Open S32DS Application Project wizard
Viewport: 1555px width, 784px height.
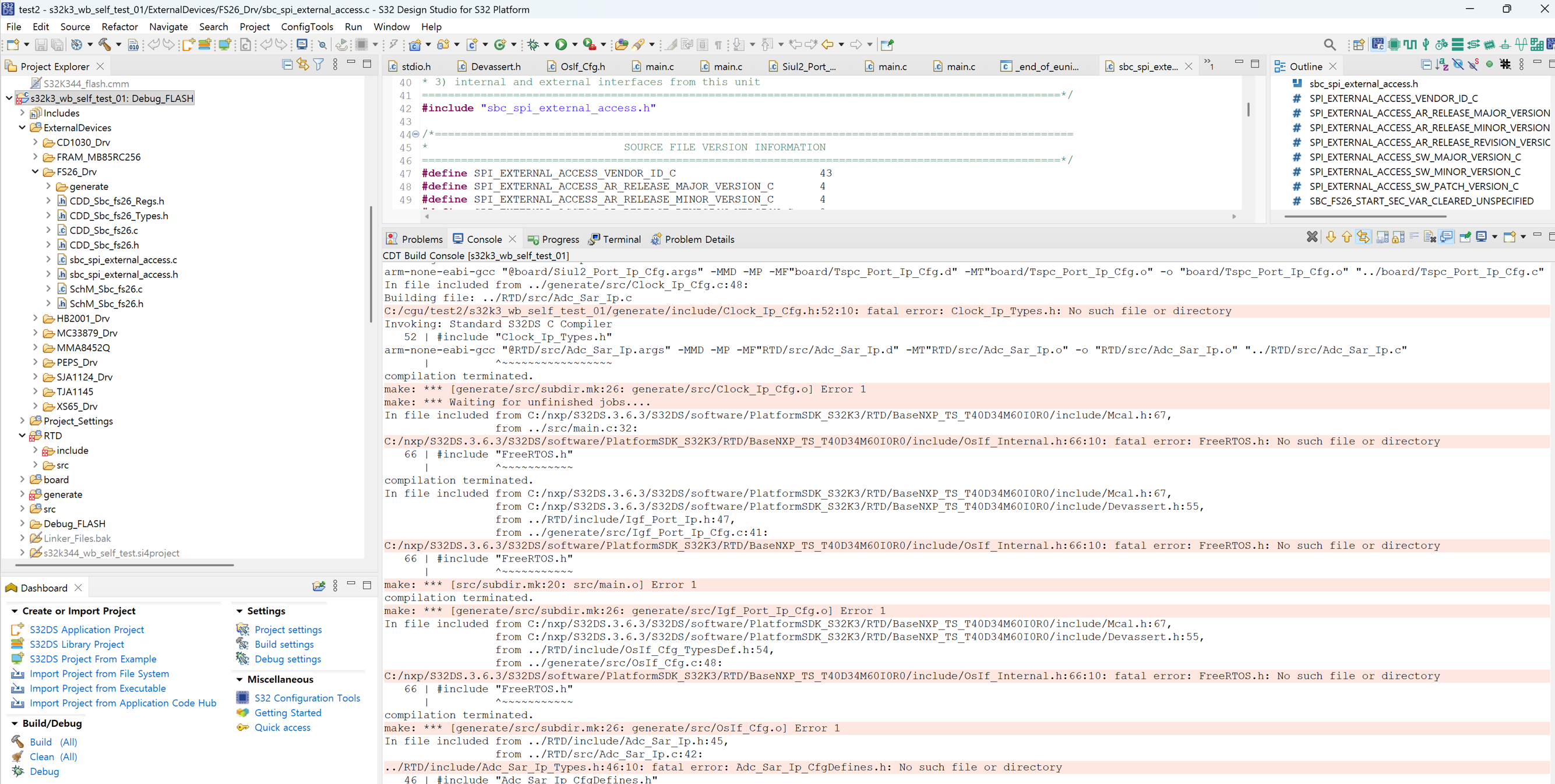click(x=86, y=629)
